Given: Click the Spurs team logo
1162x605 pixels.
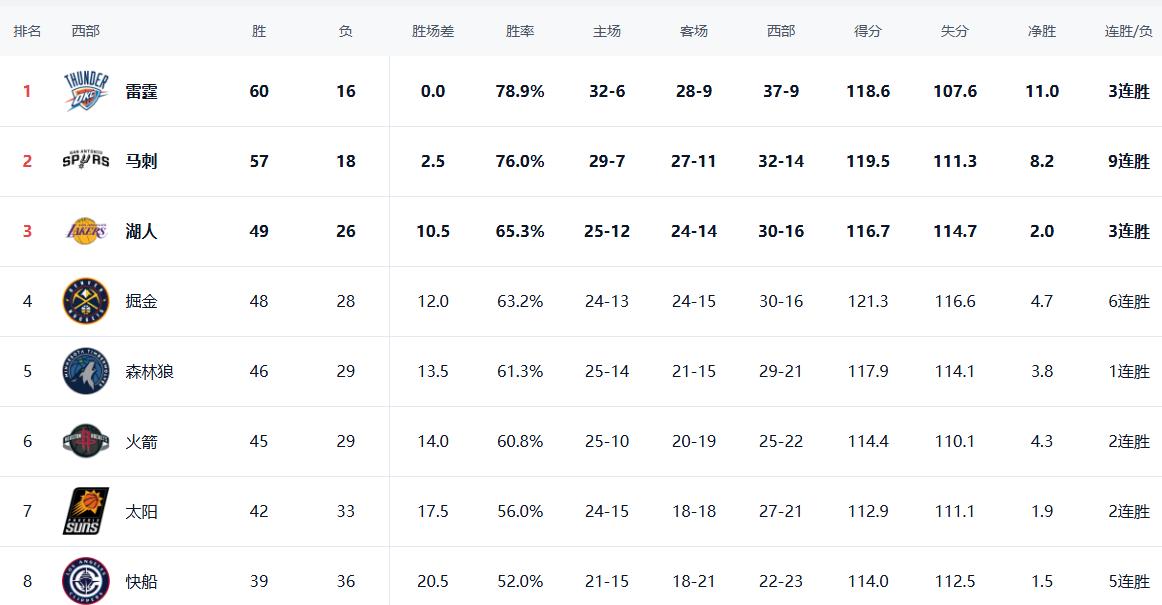Looking at the screenshot, I should pos(85,161).
